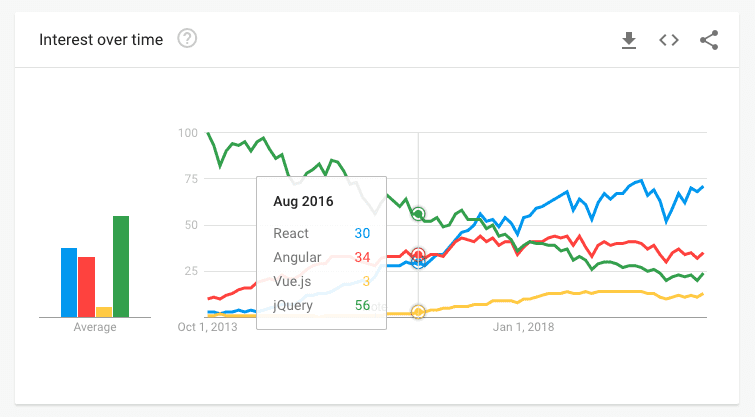Viewport: 755px width, 417px height.
Task: Click the "Interest over time" title
Action: pos(102,40)
